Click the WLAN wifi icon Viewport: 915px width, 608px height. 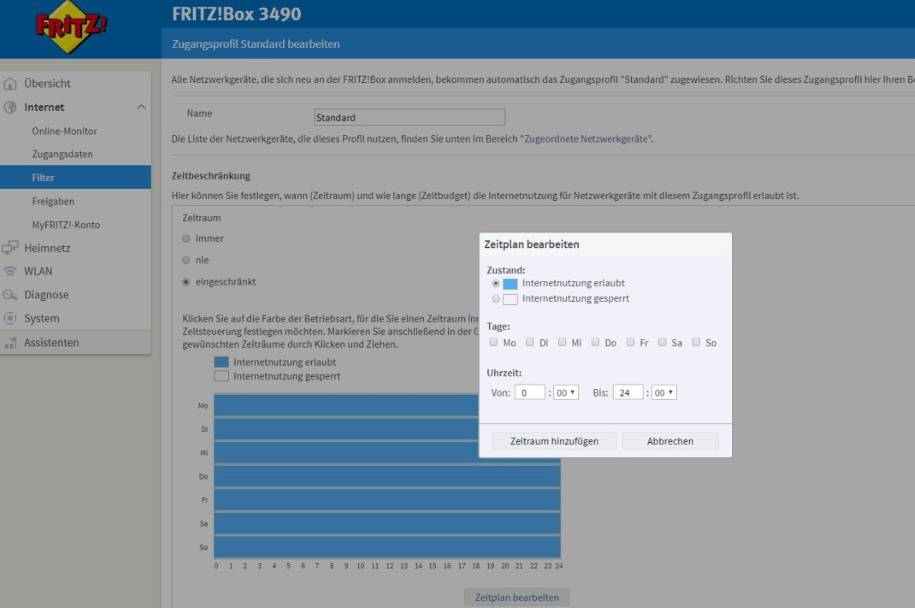(10, 271)
